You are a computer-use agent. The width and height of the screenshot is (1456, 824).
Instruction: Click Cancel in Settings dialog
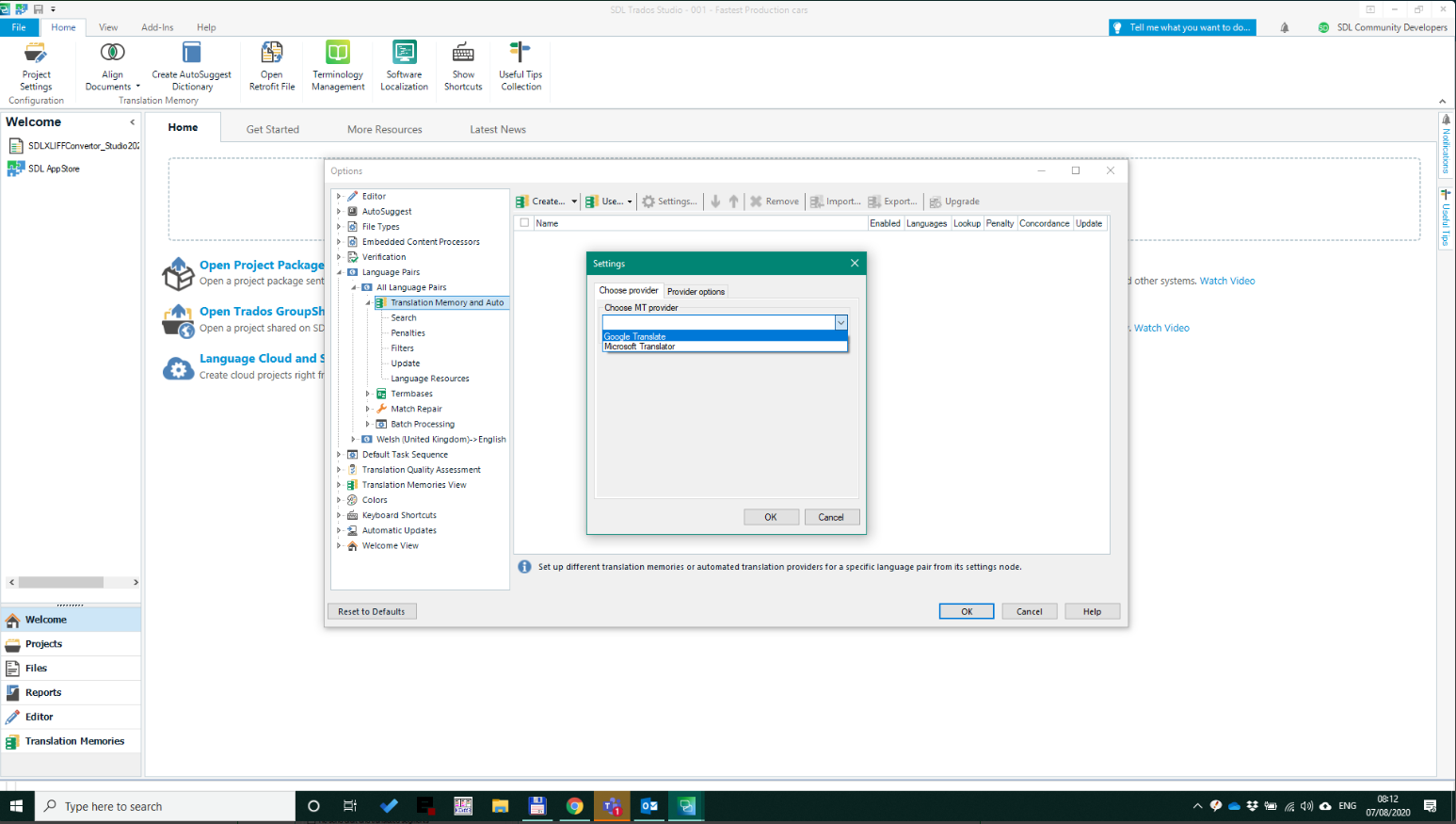(831, 517)
